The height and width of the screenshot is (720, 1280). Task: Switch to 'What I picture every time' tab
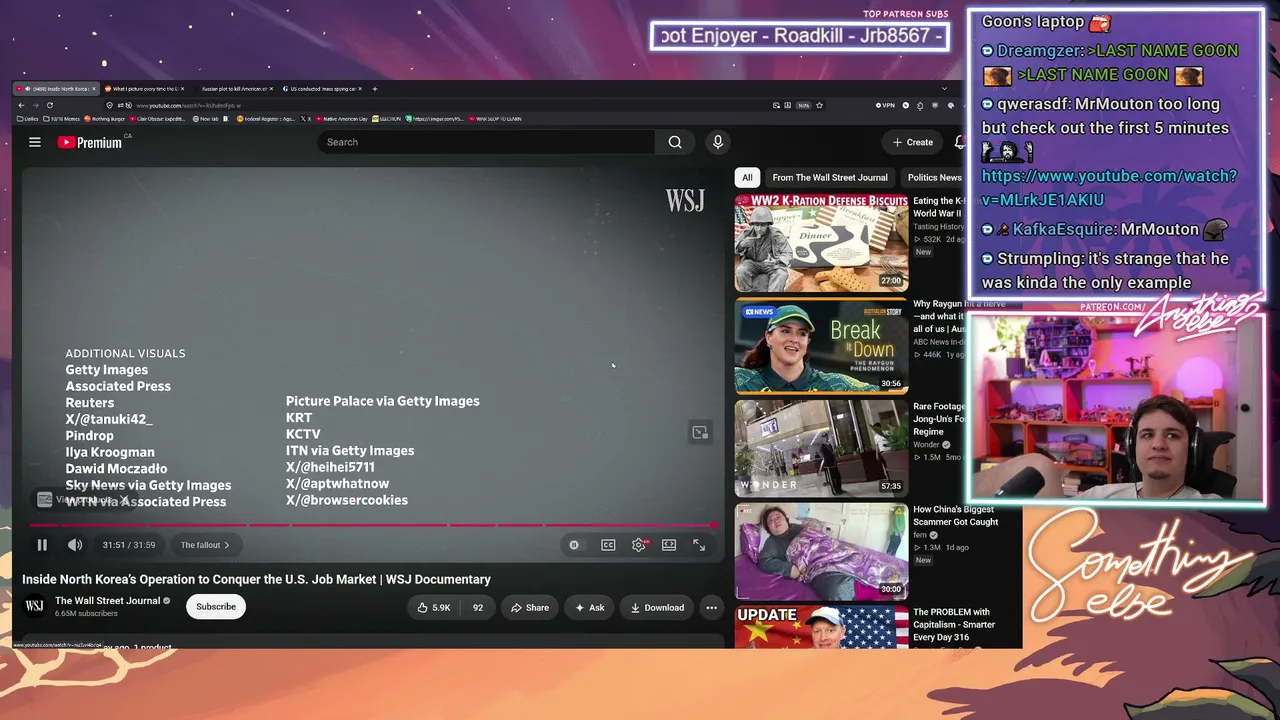click(145, 89)
